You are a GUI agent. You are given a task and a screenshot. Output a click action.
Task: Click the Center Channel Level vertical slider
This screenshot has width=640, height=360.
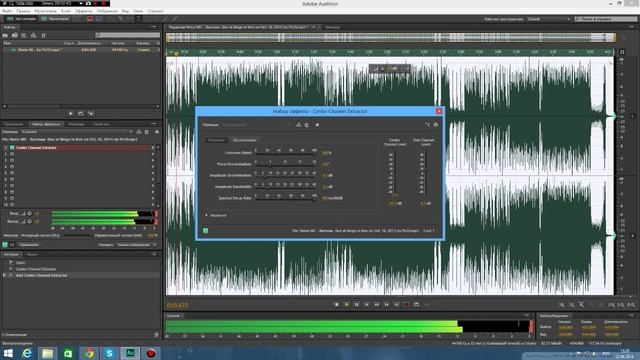[x=395, y=173]
